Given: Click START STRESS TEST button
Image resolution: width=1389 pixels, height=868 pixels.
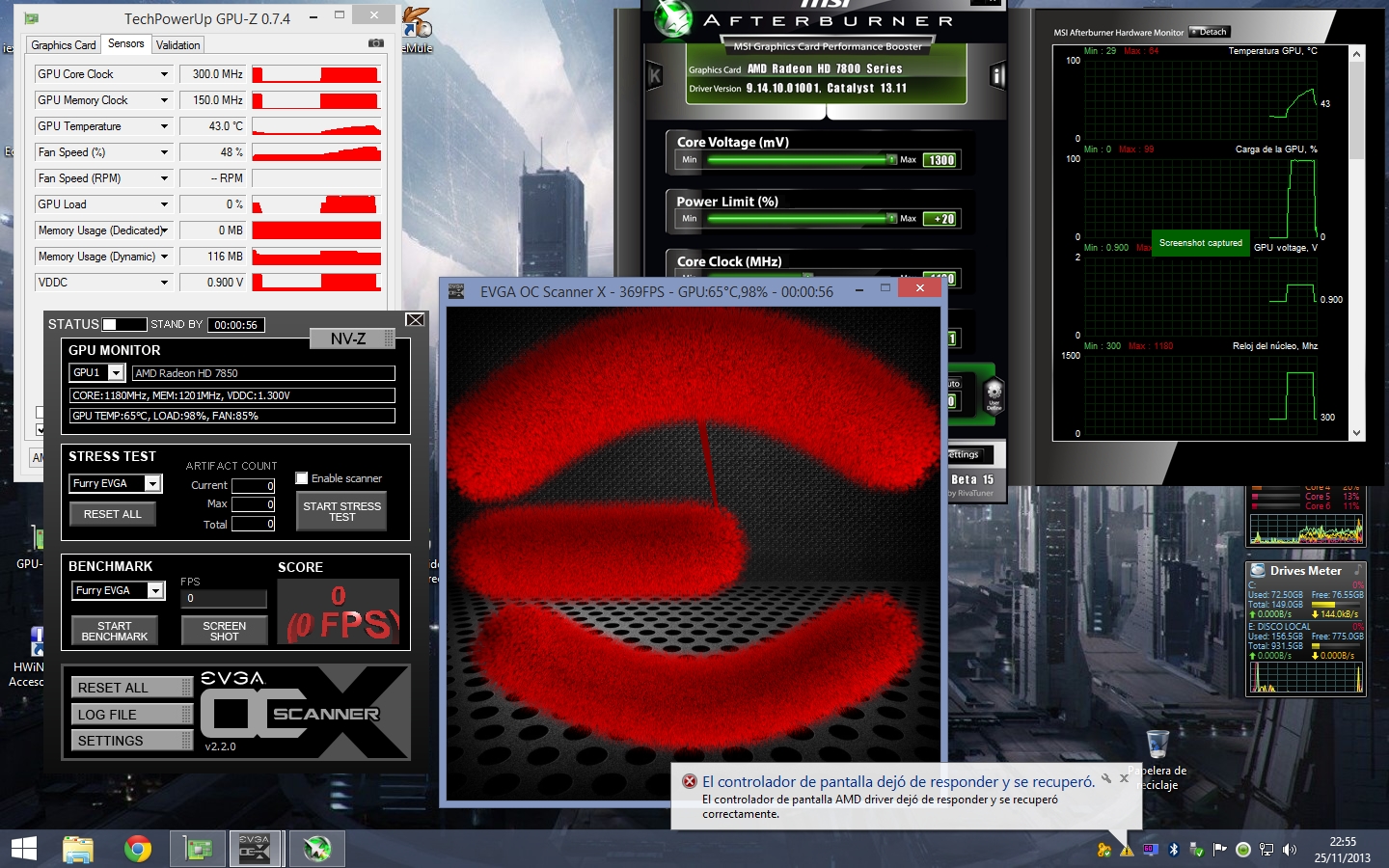Looking at the screenshot, I should point(341,511).
